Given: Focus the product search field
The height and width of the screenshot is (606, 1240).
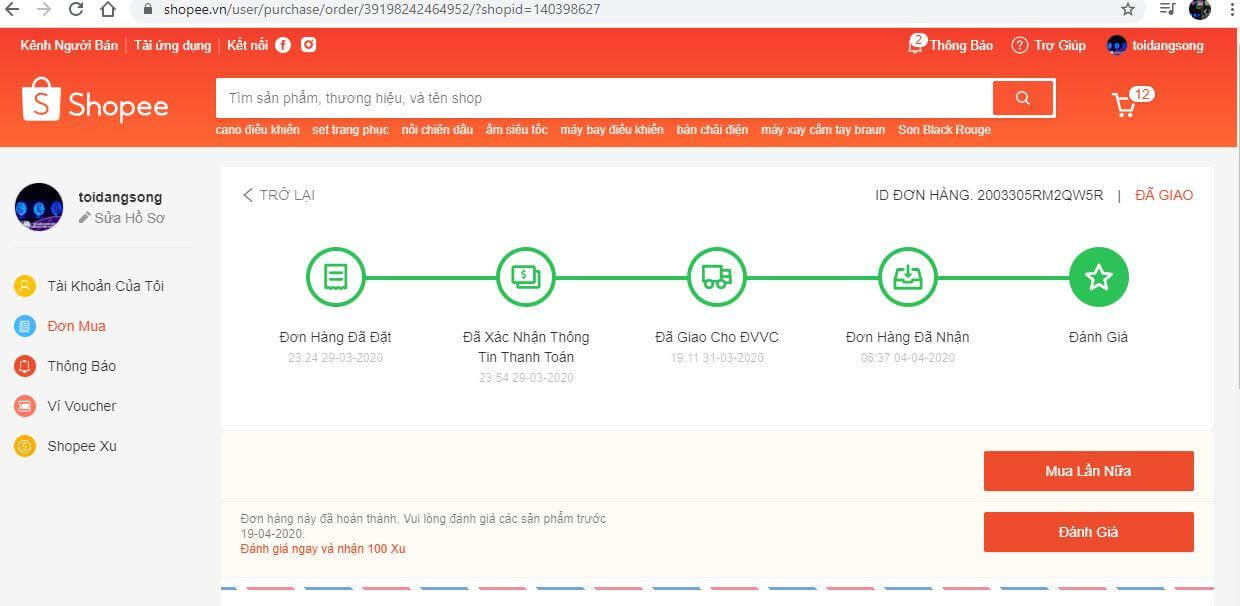Looking at the screenshot, I should [x=604, y=98].
